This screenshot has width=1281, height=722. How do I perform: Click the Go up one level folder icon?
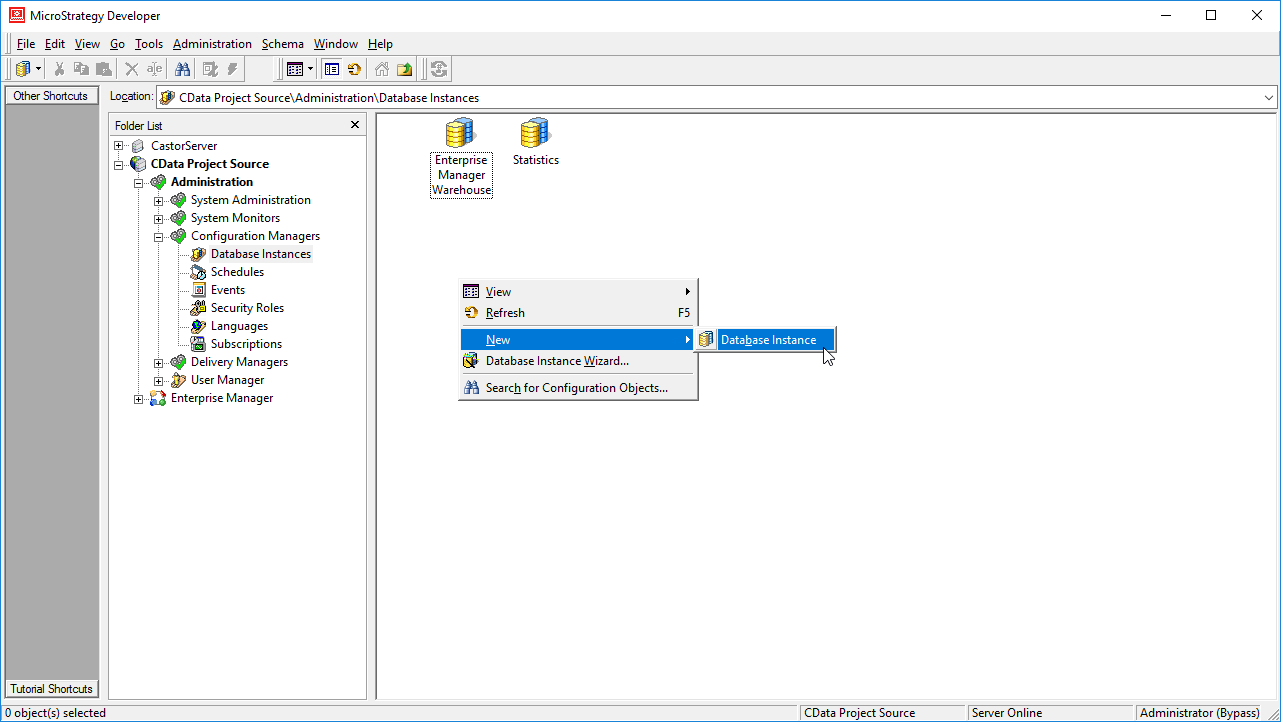point(404,69)
